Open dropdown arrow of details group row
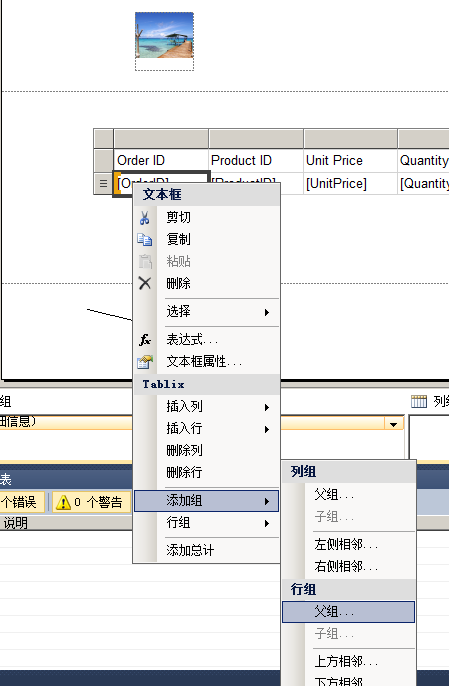Screen dimensions: 449x686 tap(393, 424)
